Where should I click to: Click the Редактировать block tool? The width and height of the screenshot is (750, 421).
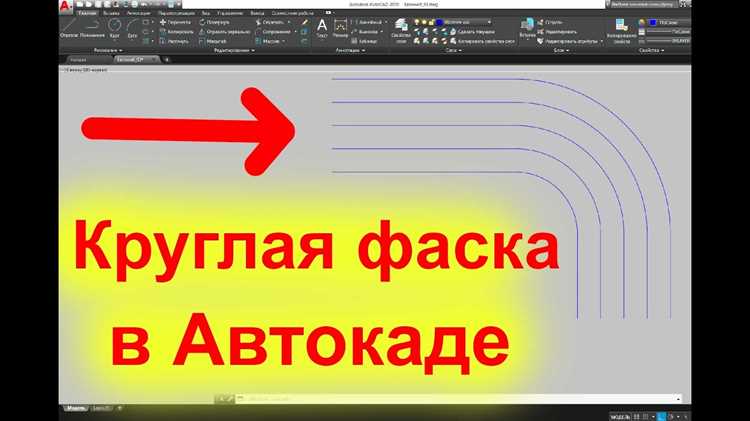(557, 32)
